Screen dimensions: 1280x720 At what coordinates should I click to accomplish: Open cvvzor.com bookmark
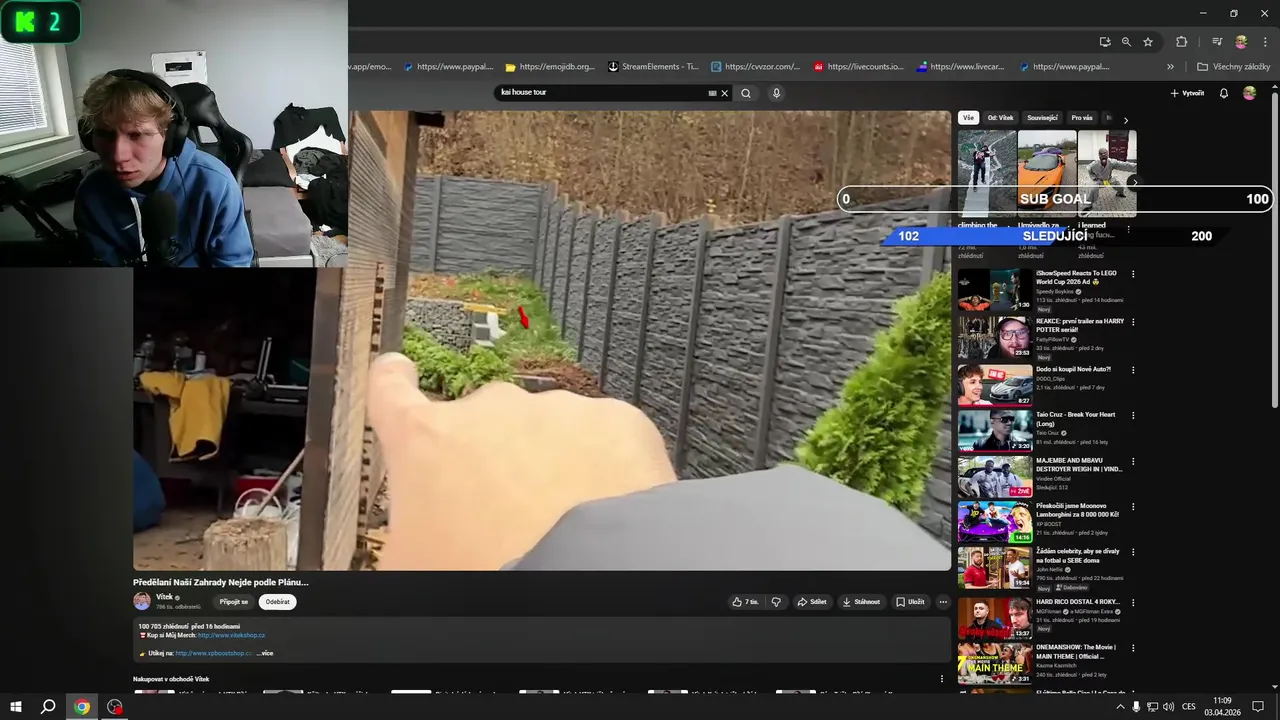[756, 67]
